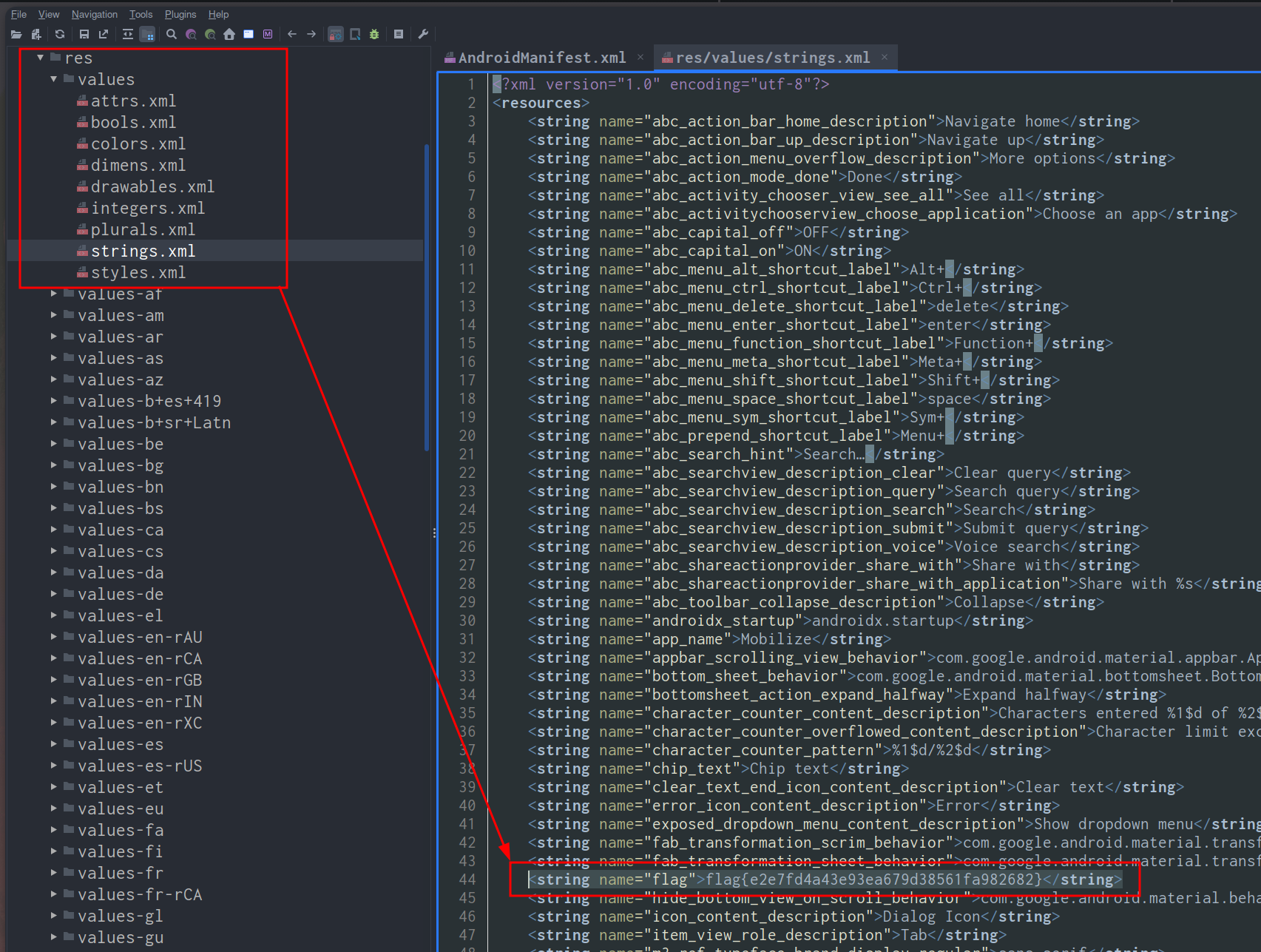Click the Export project icon
Image resolution: width=1261 pixels, height=952 pixels.
tap(104, 34)
